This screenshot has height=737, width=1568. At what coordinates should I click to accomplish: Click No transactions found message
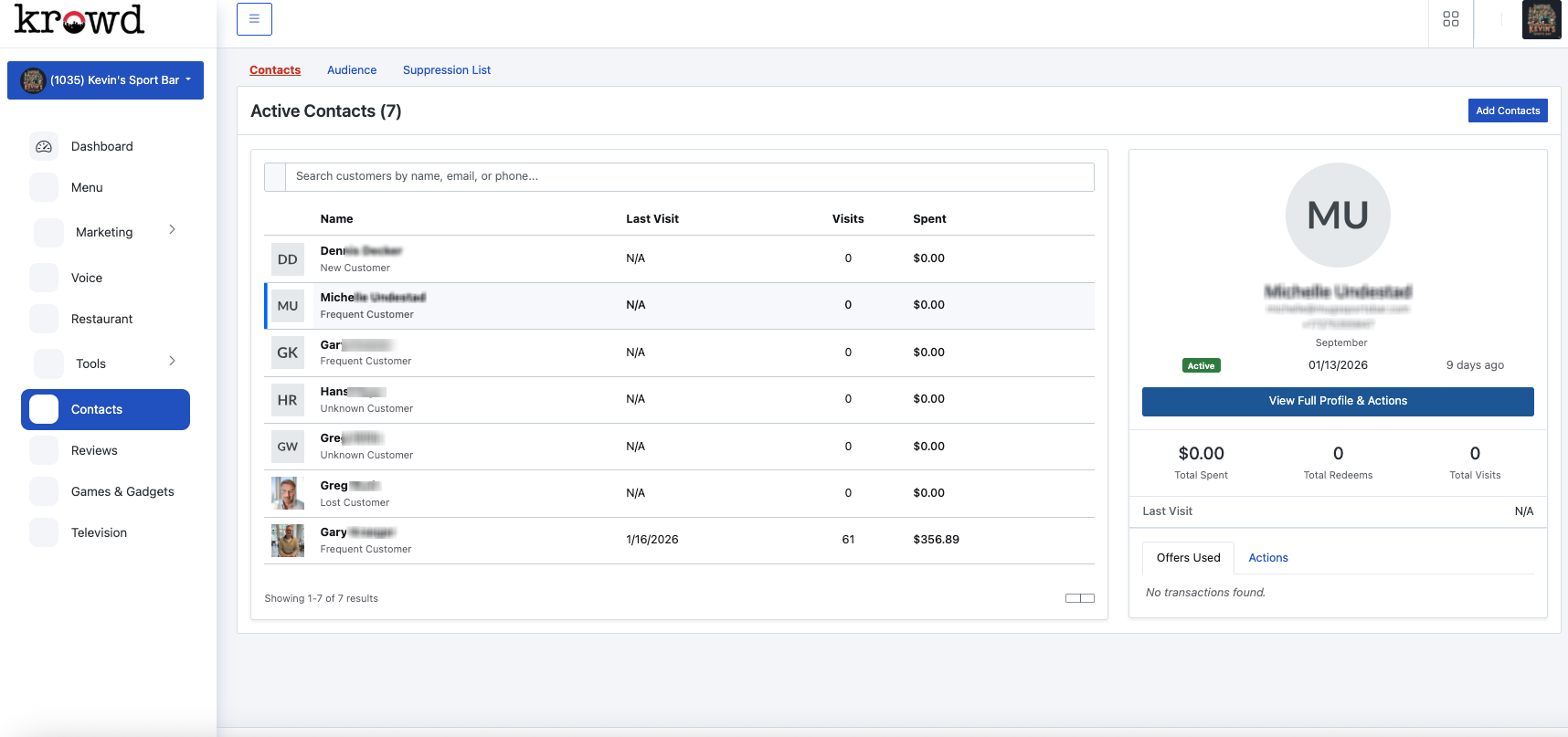pos(1205,593)
